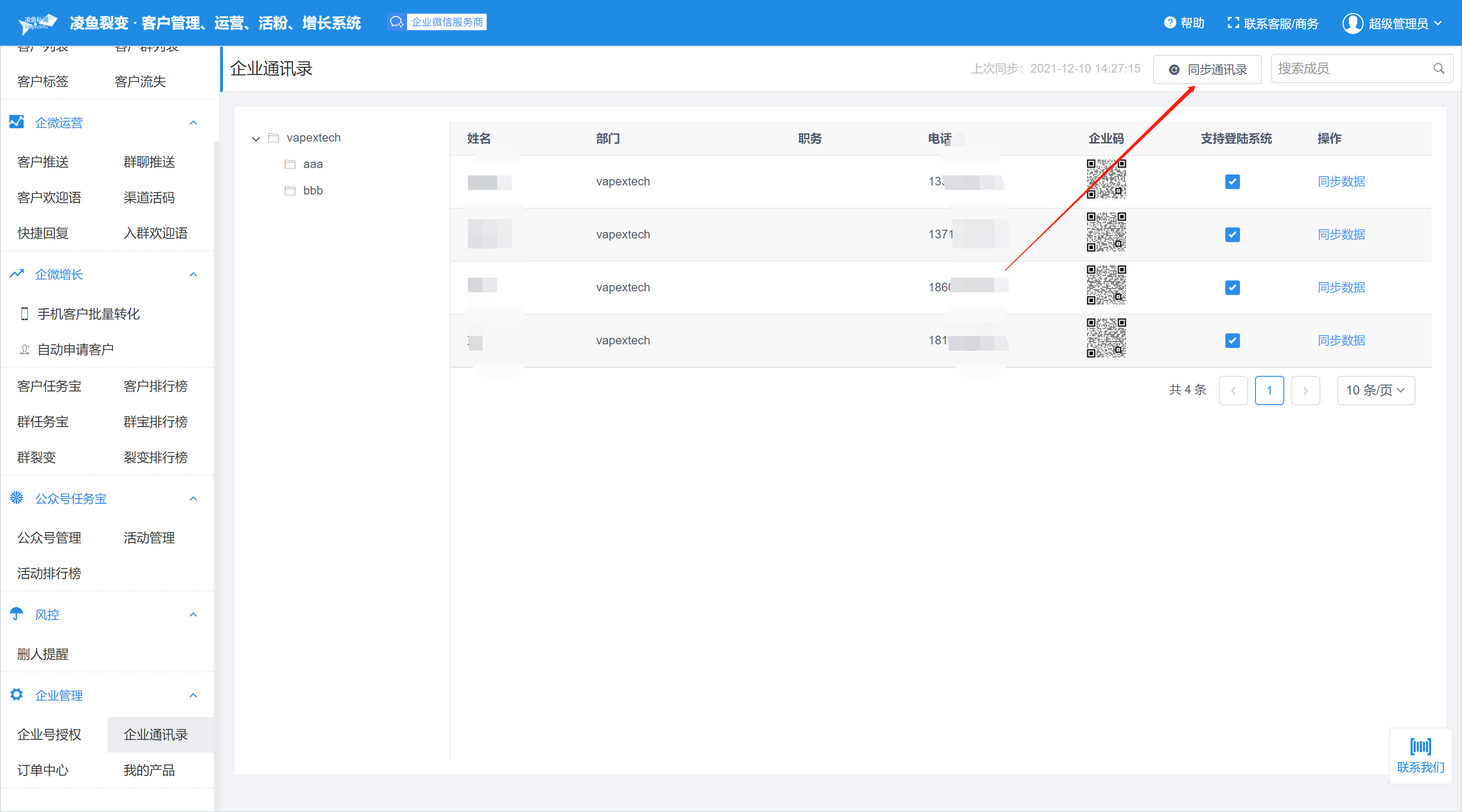Viewport: 1462px width, 812px height.
Task: Click the 风控 umbrella icon
Action: pos(16,614)
